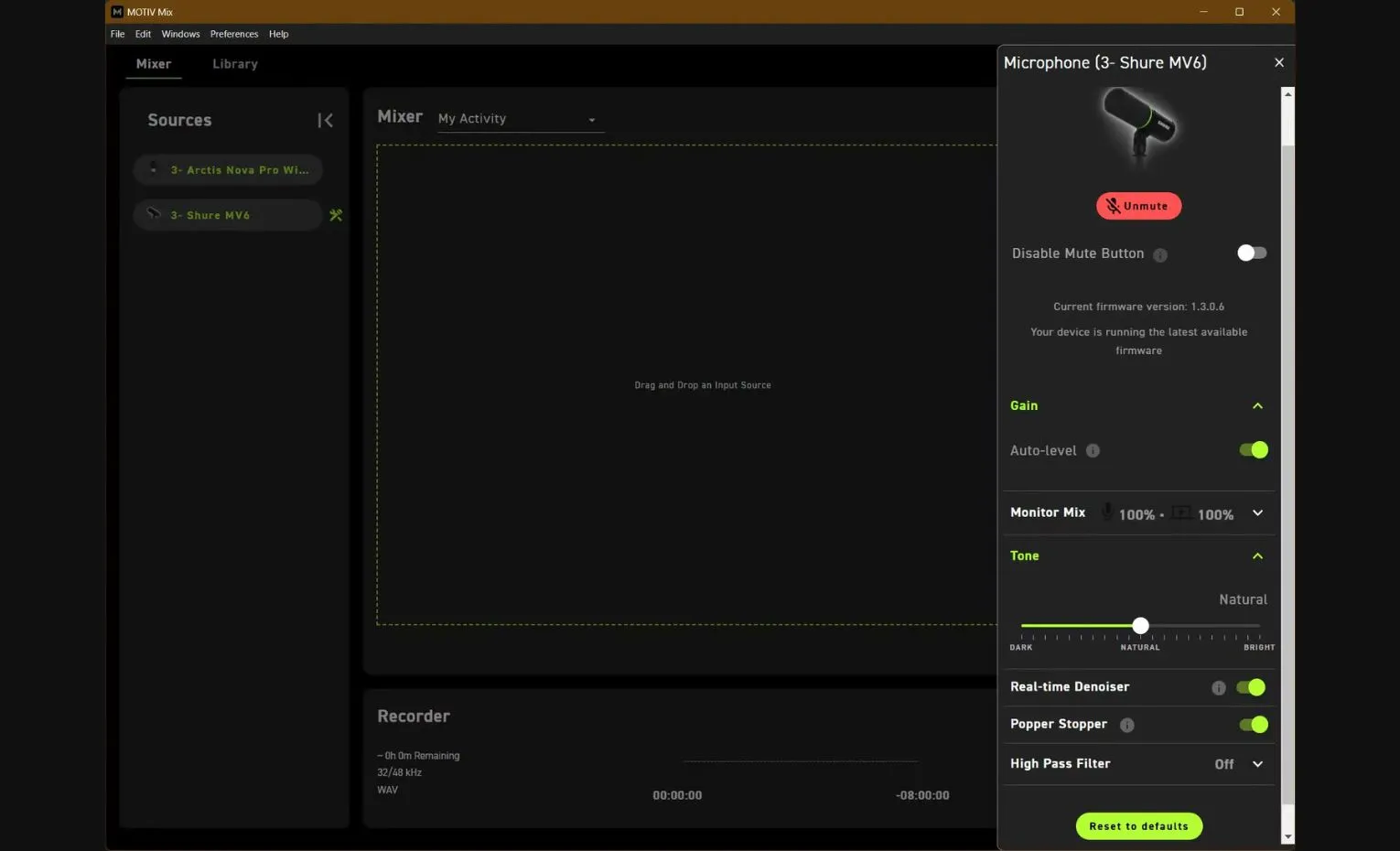1400x851 pixels.
Task: Click the settings panel scrollbar down arrow
Action: click(1287, 836)
